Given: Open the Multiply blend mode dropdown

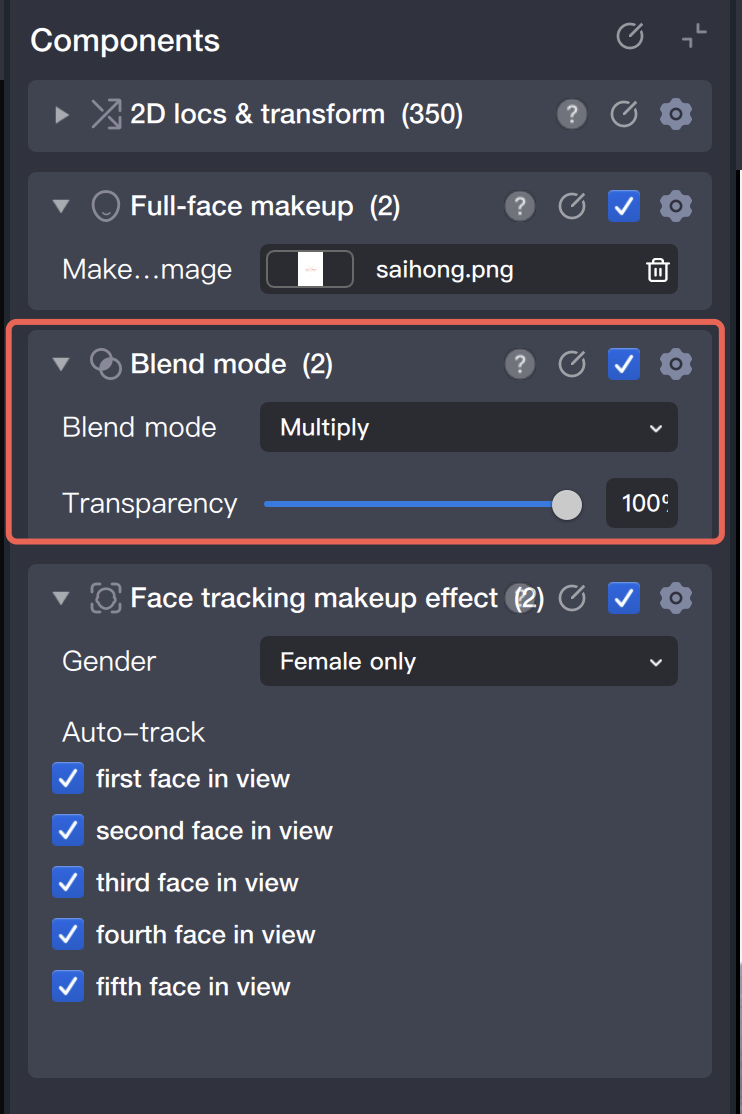Looking at the screenshot, I should (x=468, y=428).
